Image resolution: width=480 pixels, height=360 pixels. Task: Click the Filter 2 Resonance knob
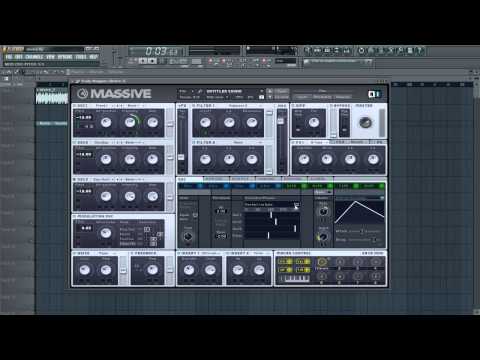click(252, 159)
